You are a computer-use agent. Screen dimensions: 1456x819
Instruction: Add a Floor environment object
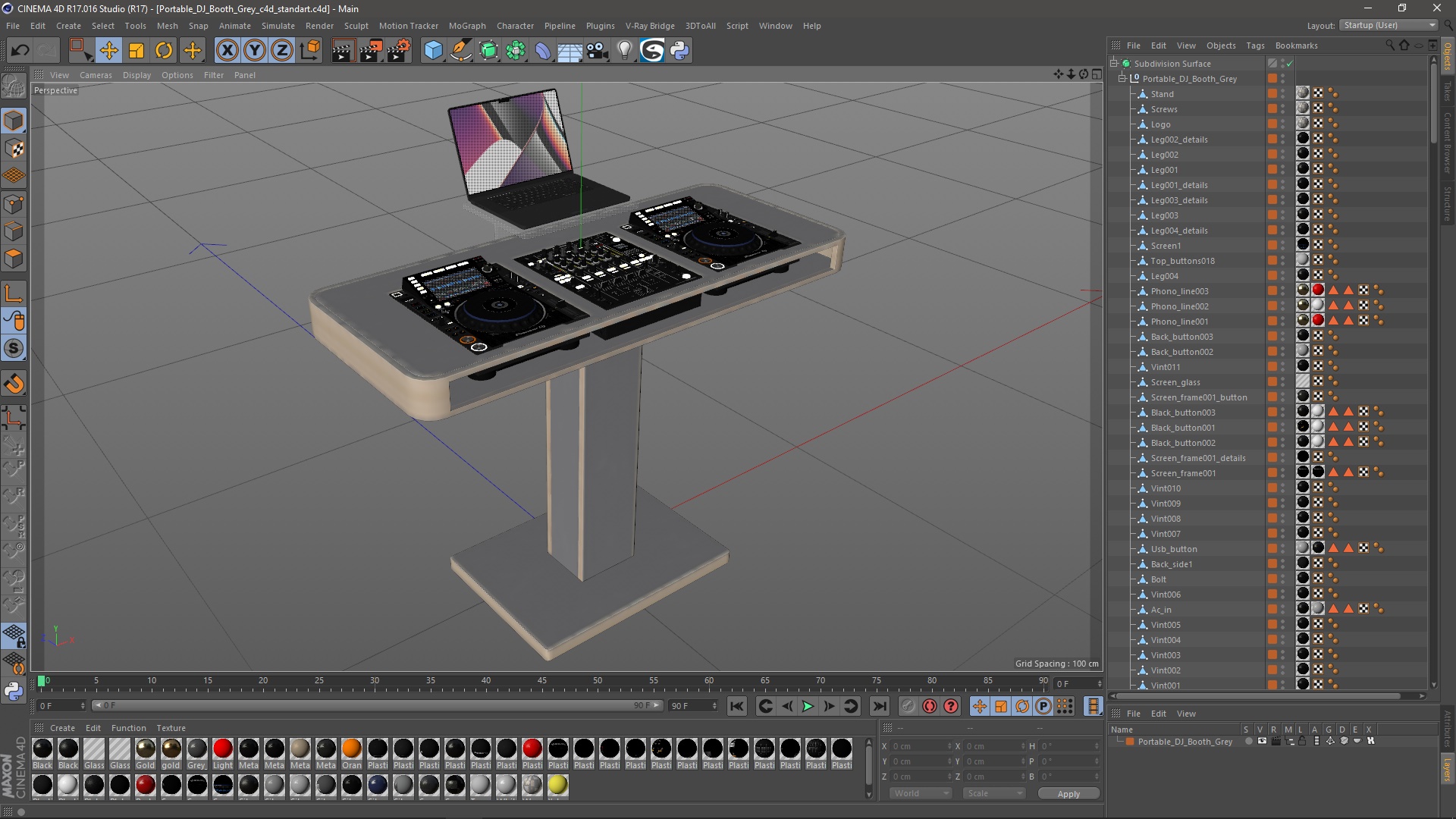pos(570,51)
